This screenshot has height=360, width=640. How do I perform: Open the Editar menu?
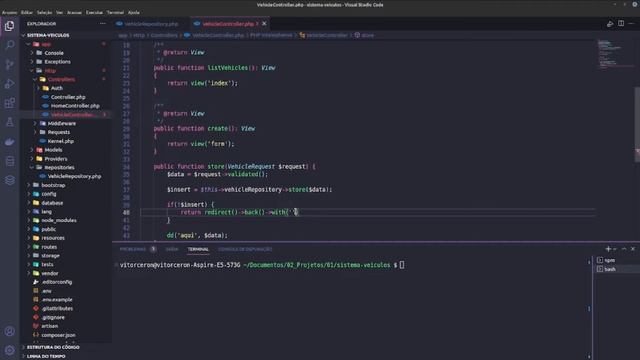[27, 13]
